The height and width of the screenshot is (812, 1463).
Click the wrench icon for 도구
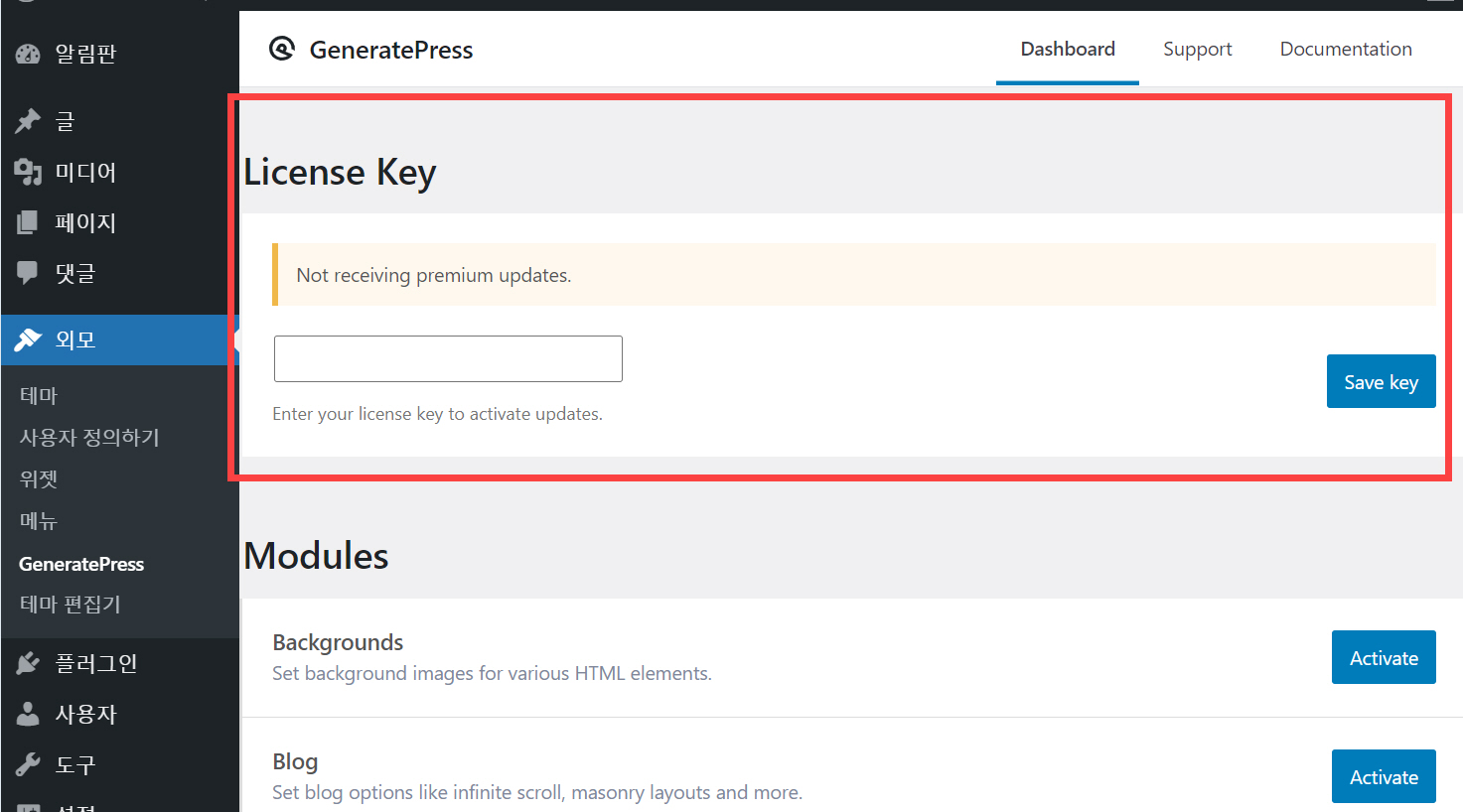point(28,764)
